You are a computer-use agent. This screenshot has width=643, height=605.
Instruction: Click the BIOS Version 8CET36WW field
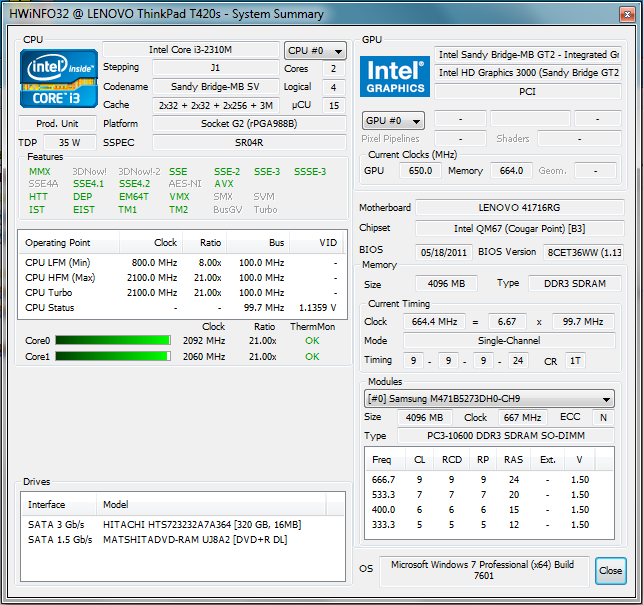(584, 252)
